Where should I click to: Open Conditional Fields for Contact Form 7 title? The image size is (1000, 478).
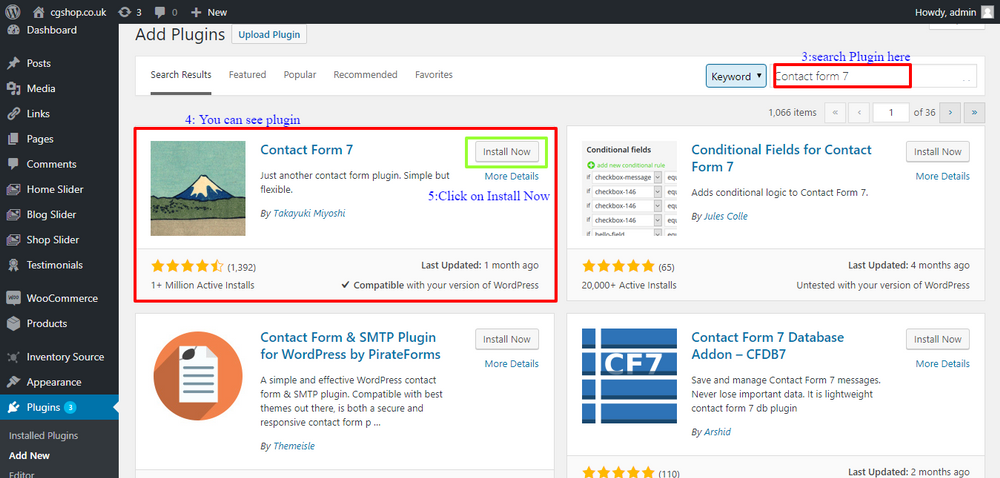781,158
